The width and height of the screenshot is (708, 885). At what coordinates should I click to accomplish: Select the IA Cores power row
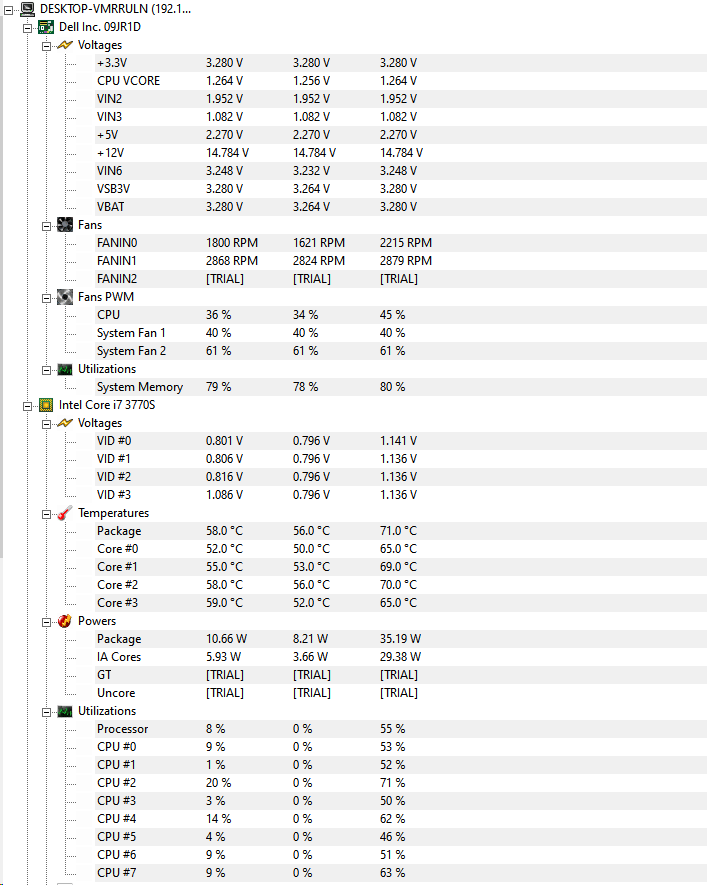119,657
